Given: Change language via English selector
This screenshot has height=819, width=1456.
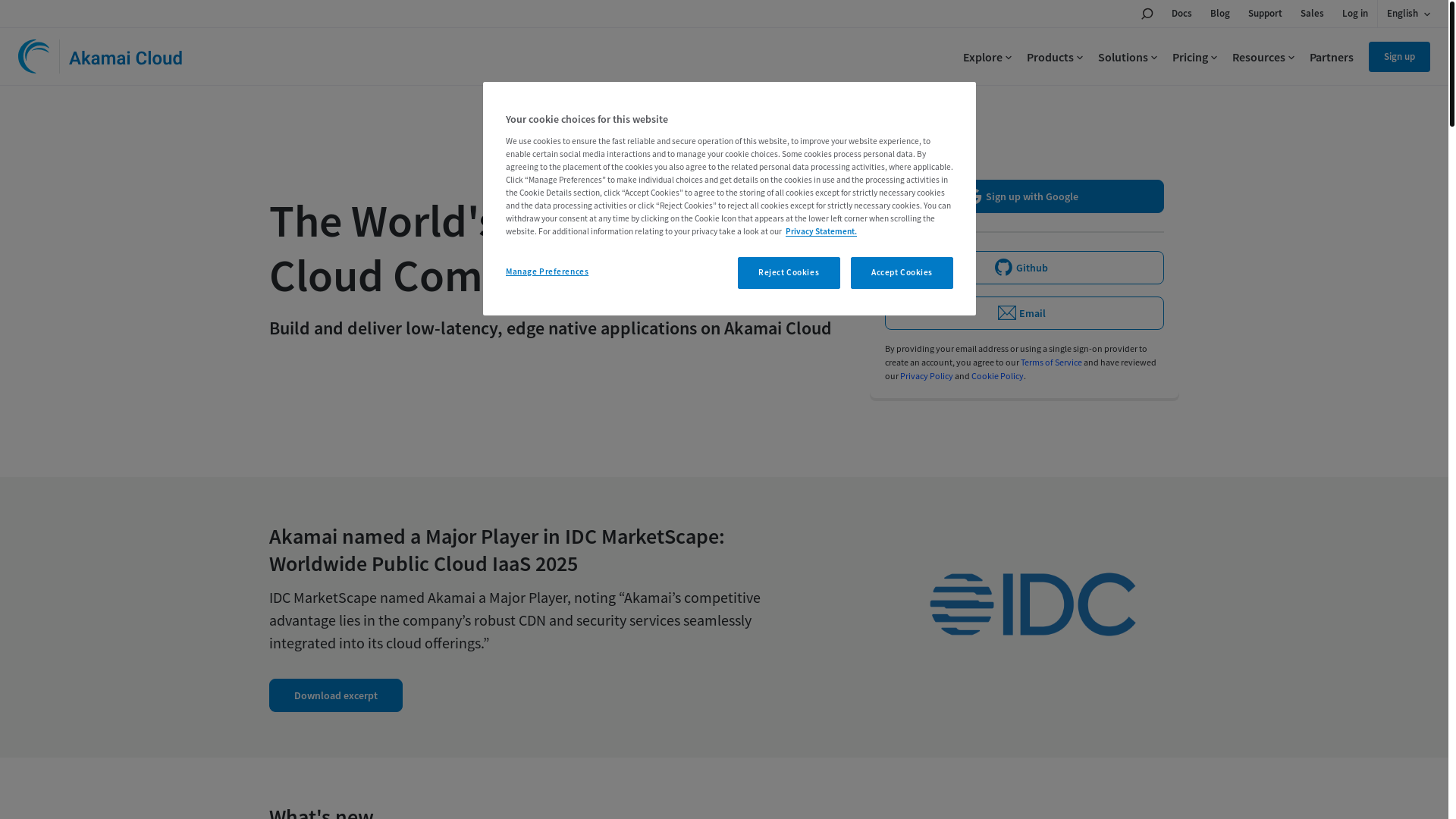Looking at the screenshot, I should pyautogui.click(x=1408, y=14).
